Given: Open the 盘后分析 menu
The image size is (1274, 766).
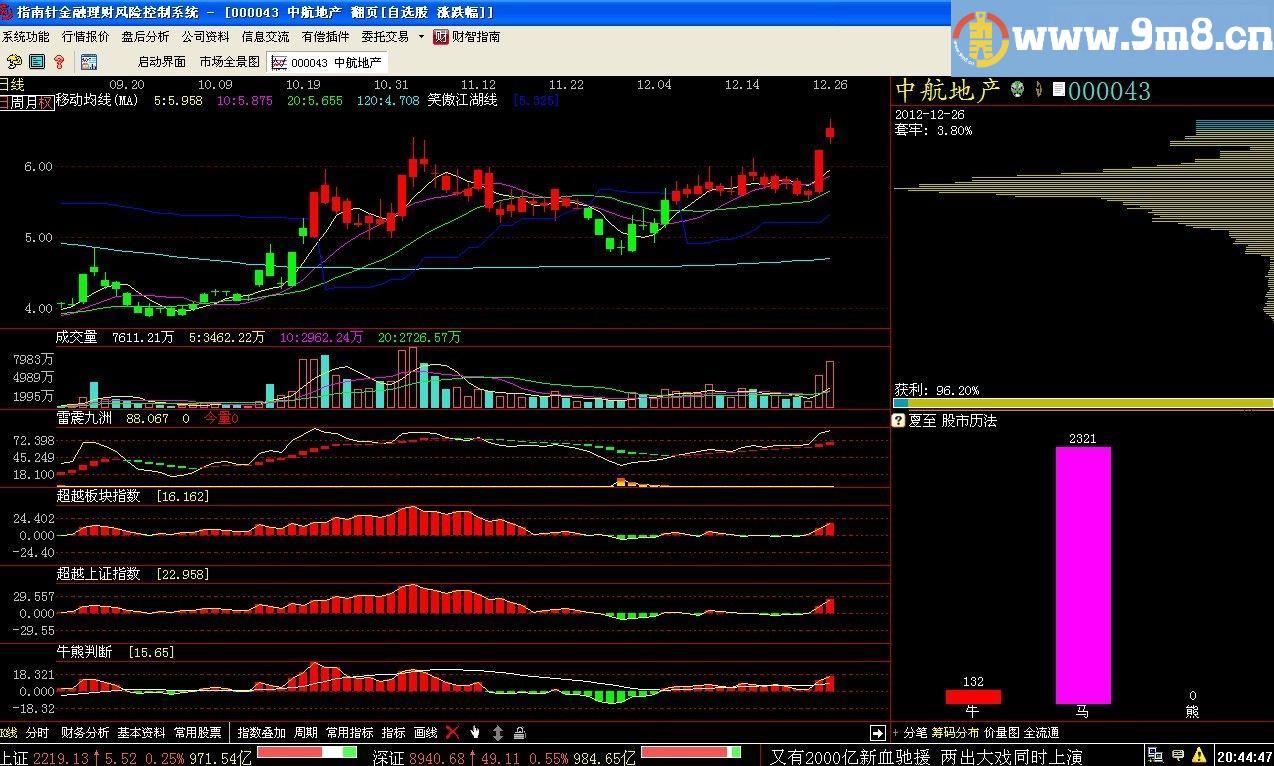Looking at the screenshot, I should 145,37.
